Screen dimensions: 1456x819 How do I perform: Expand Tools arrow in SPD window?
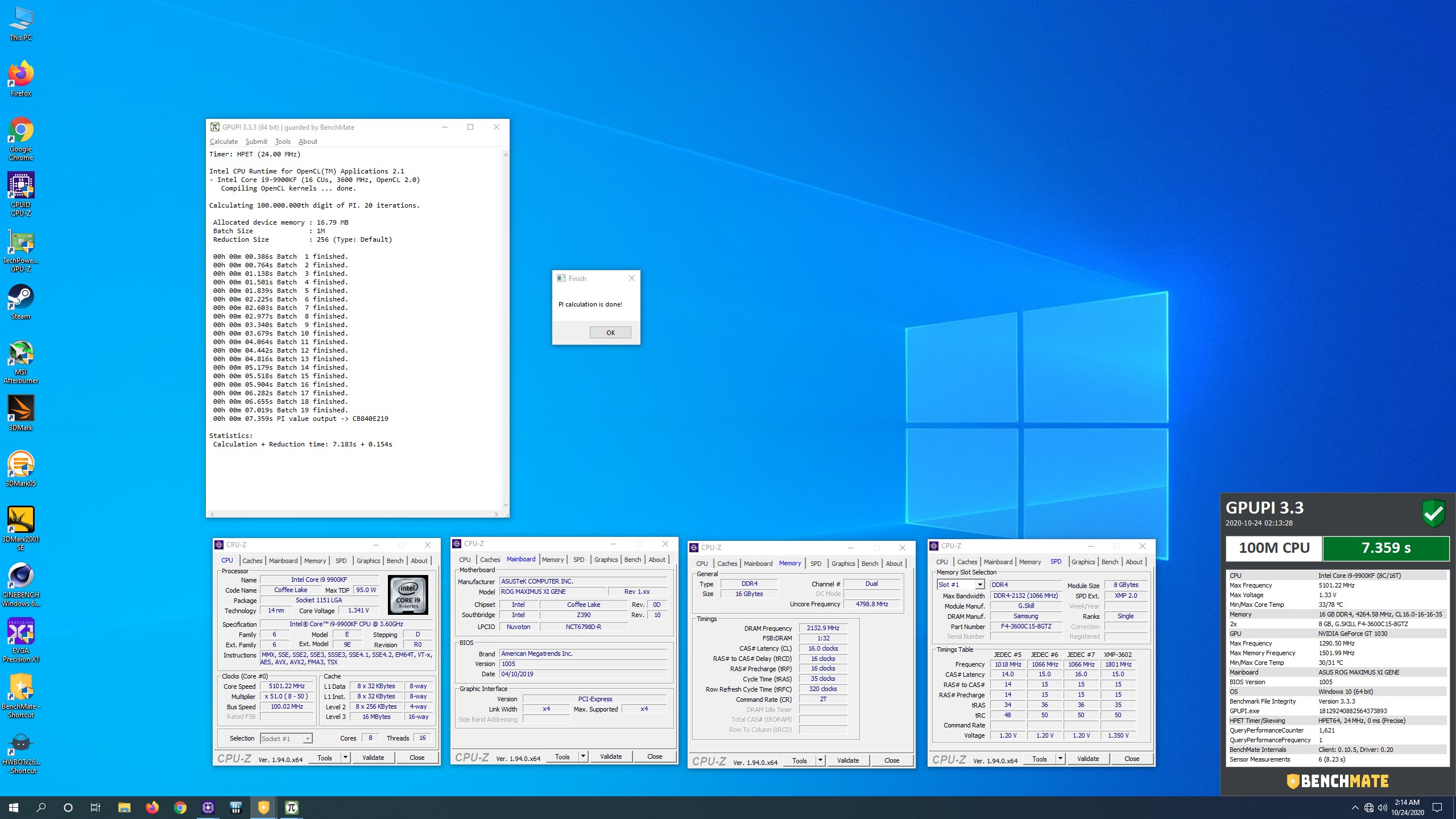[1060, 759]
